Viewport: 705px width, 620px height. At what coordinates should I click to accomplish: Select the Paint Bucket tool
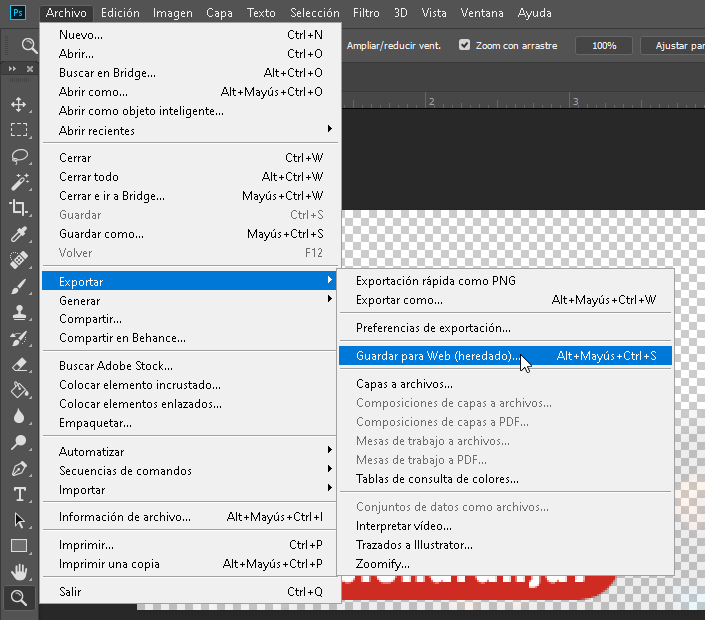(x=19, y=390)
